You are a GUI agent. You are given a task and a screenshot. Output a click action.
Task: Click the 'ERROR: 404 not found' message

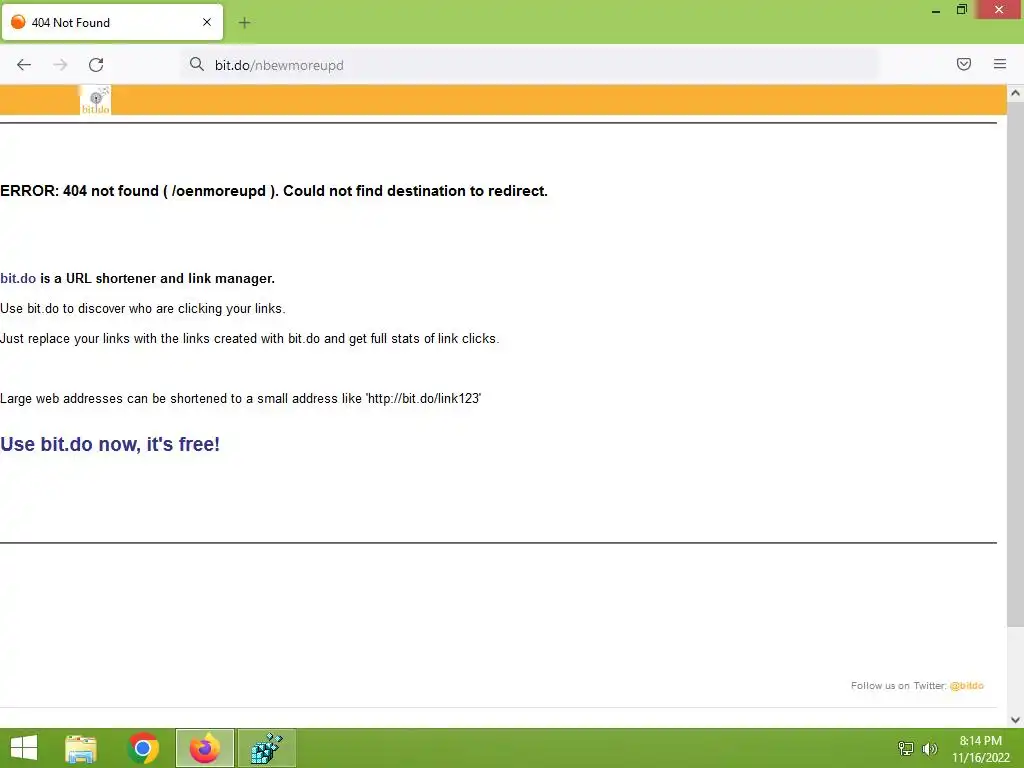click(274, 191)
